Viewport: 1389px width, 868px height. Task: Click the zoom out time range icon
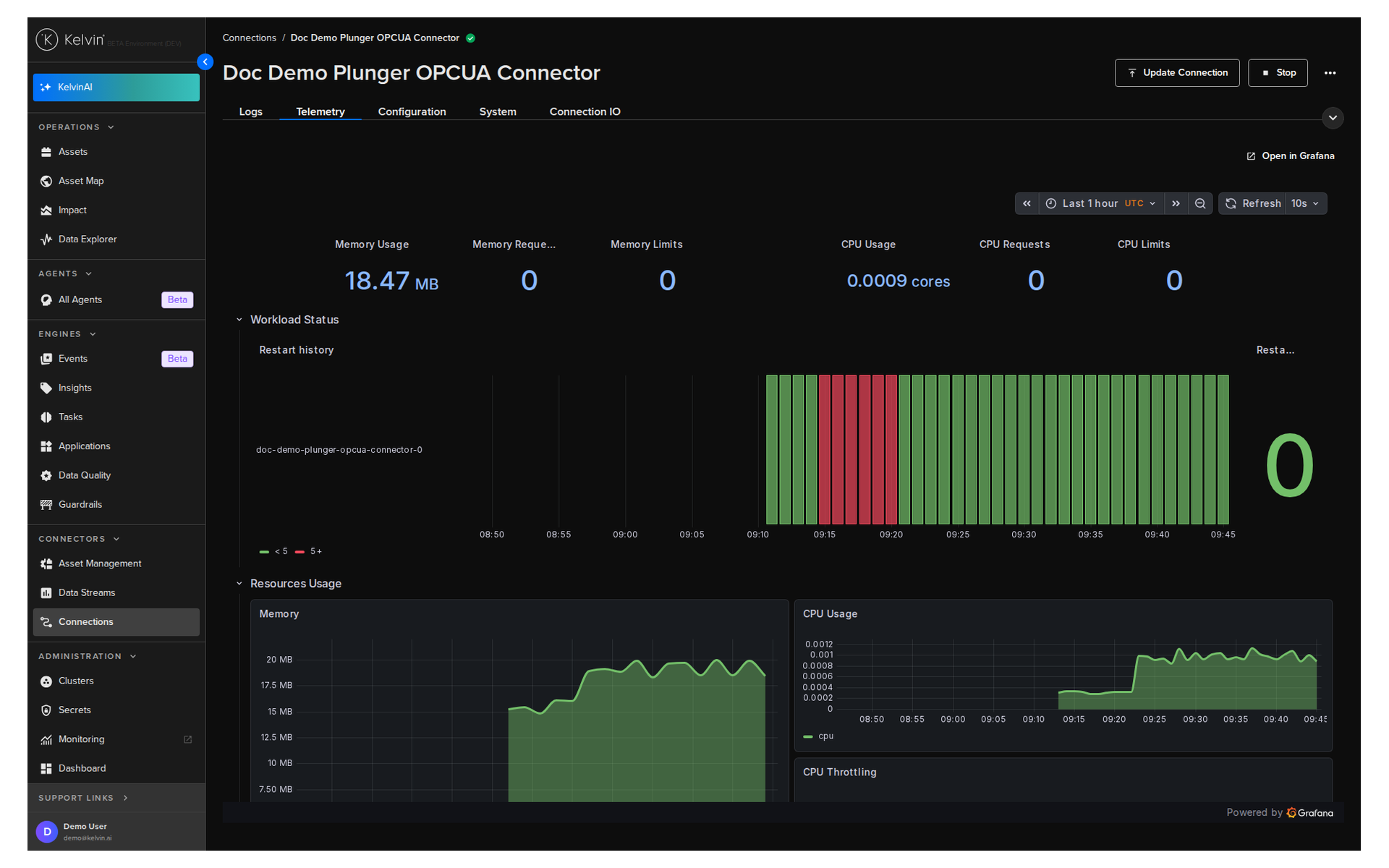pos(1200,204)
